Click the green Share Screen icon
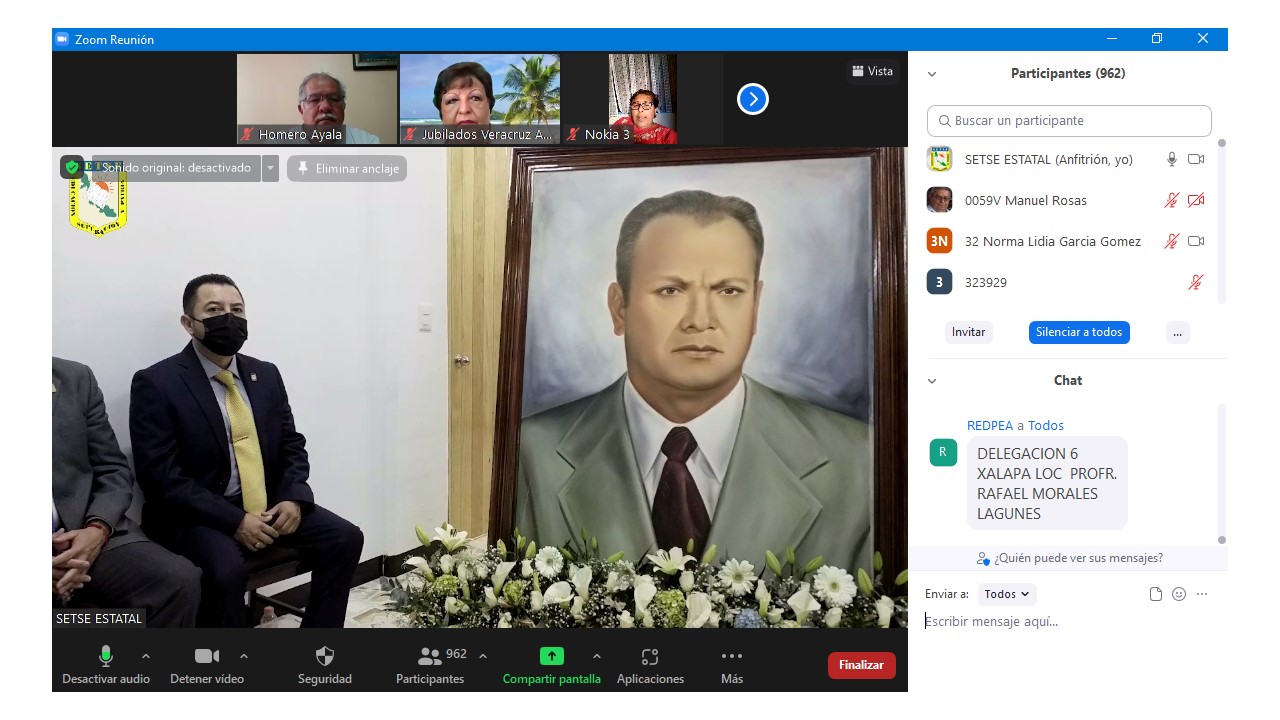The height and width of the screenshot is (720, 1280). pyautogui.click(x=552, y=657)
